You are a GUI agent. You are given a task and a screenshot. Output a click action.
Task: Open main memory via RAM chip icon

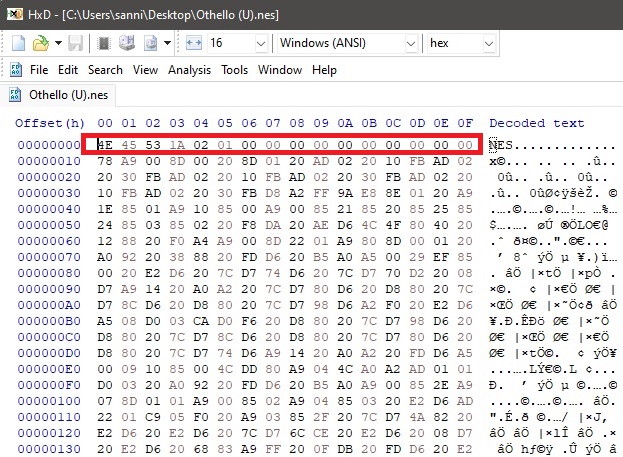click(104, 43)
